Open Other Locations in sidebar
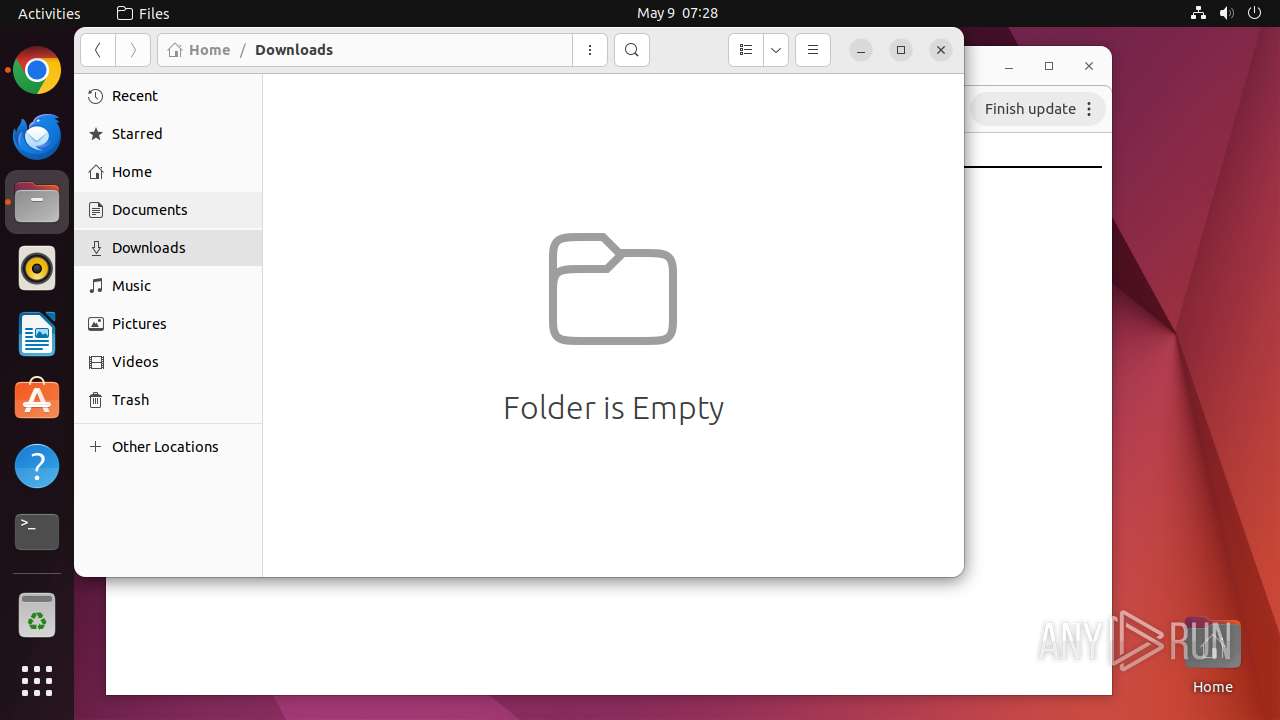The height and width of the screenshot is (720, 1280). [x=168, y=447]
